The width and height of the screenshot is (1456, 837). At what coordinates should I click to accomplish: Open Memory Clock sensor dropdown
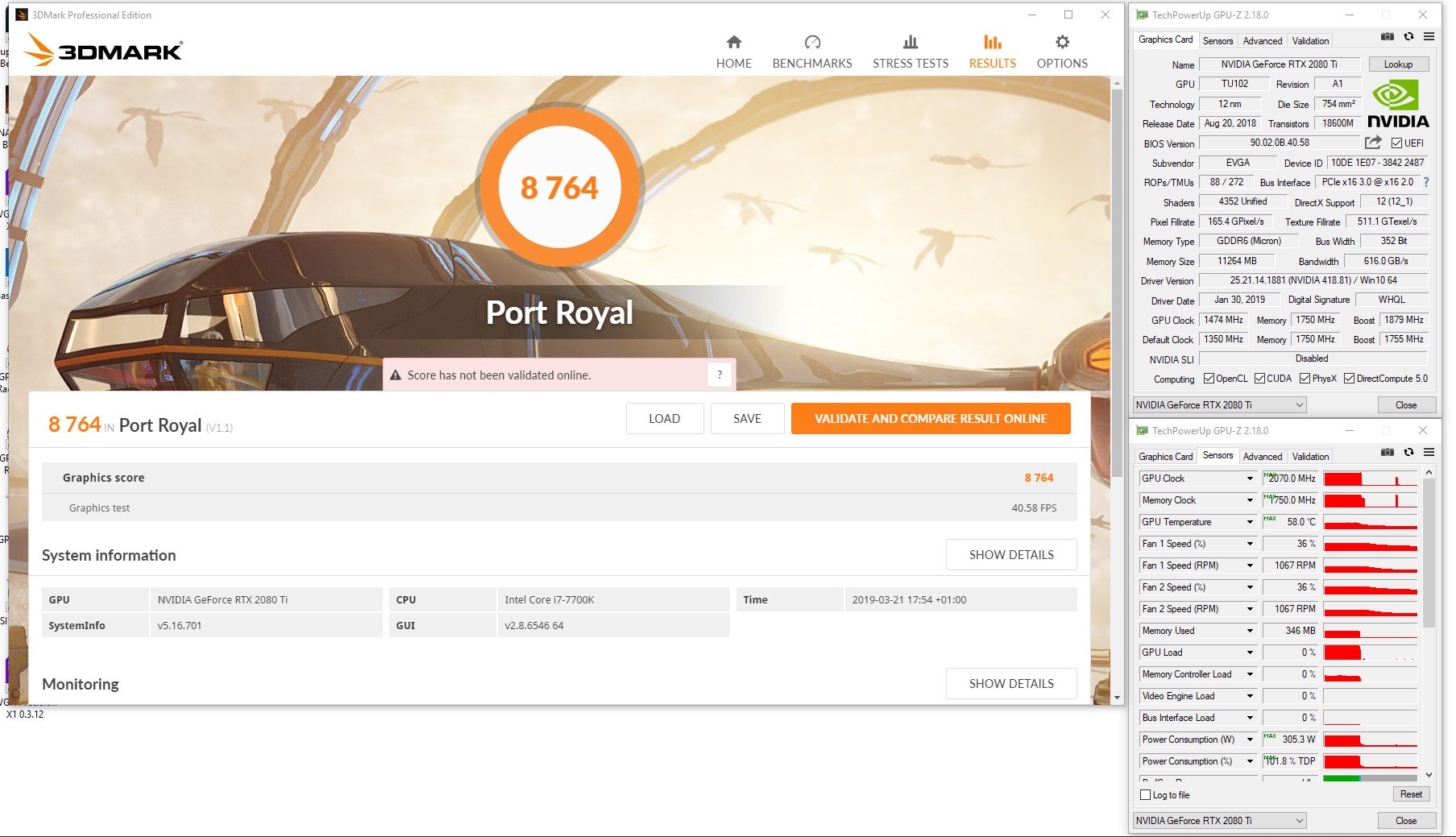(1250, 500)
